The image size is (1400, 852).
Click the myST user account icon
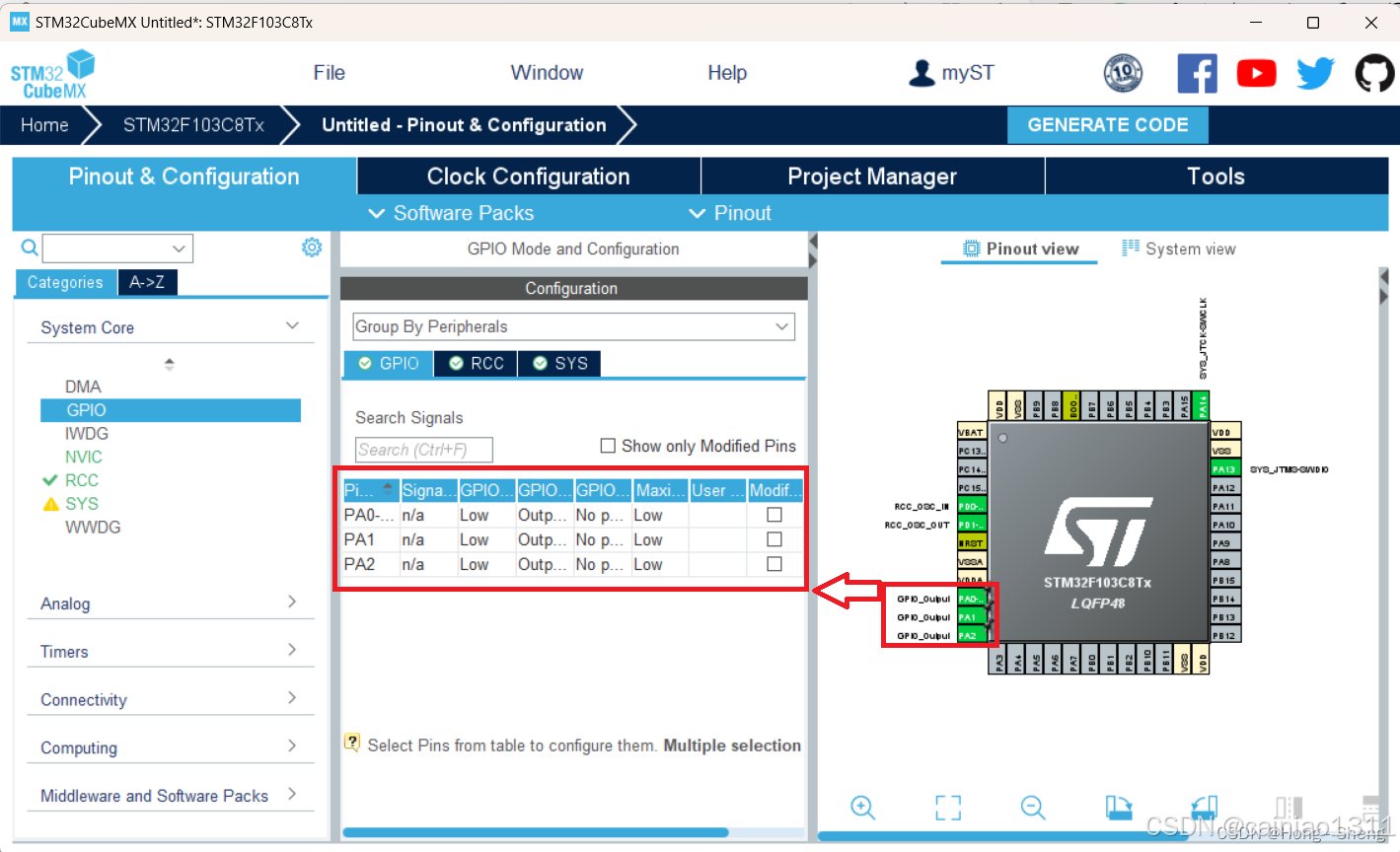[x=921, y=73]
